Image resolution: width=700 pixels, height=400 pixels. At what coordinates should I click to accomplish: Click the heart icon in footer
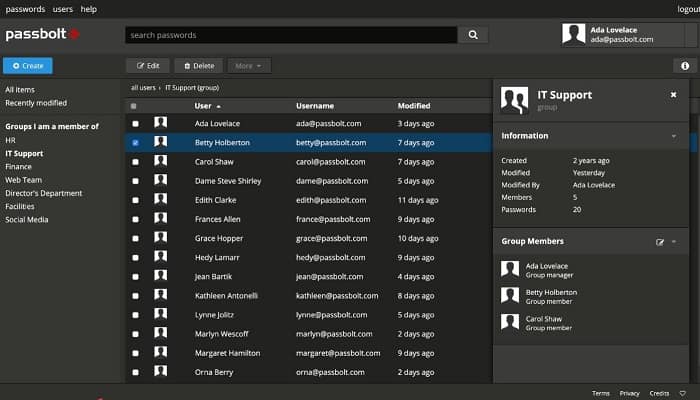click(x=683, y=393)
